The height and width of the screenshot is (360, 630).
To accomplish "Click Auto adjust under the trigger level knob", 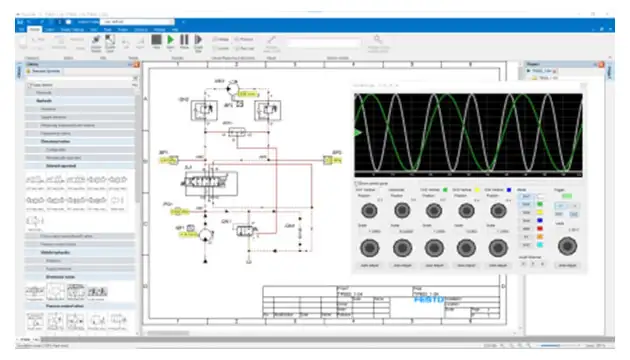I will click(567, 265).
